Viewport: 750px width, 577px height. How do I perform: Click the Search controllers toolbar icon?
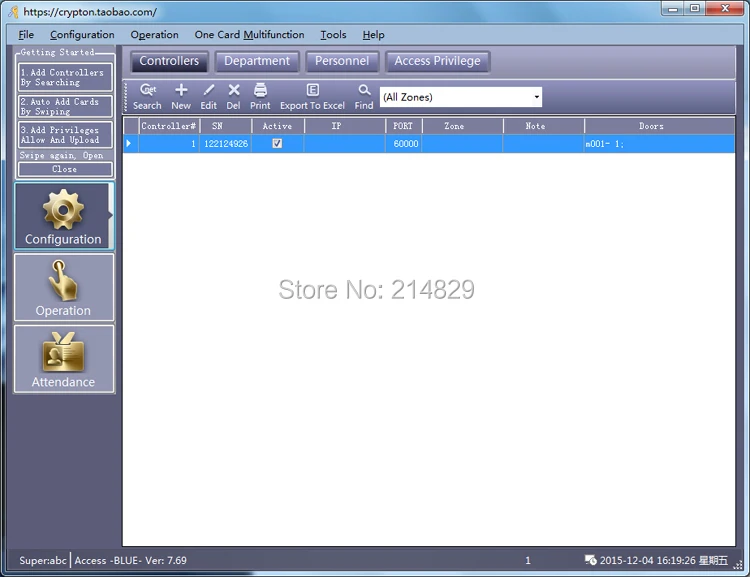tap(147, 97)
